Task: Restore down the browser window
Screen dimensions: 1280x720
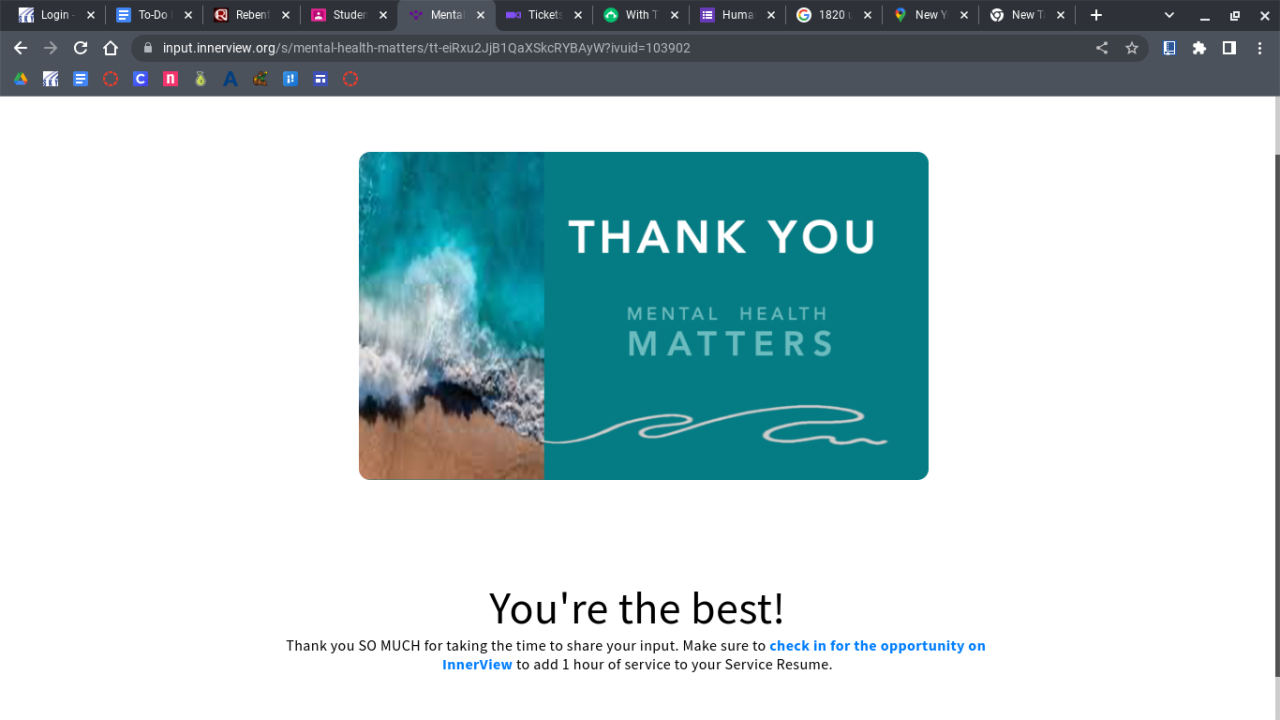Action: click(x=1235, y=15)
